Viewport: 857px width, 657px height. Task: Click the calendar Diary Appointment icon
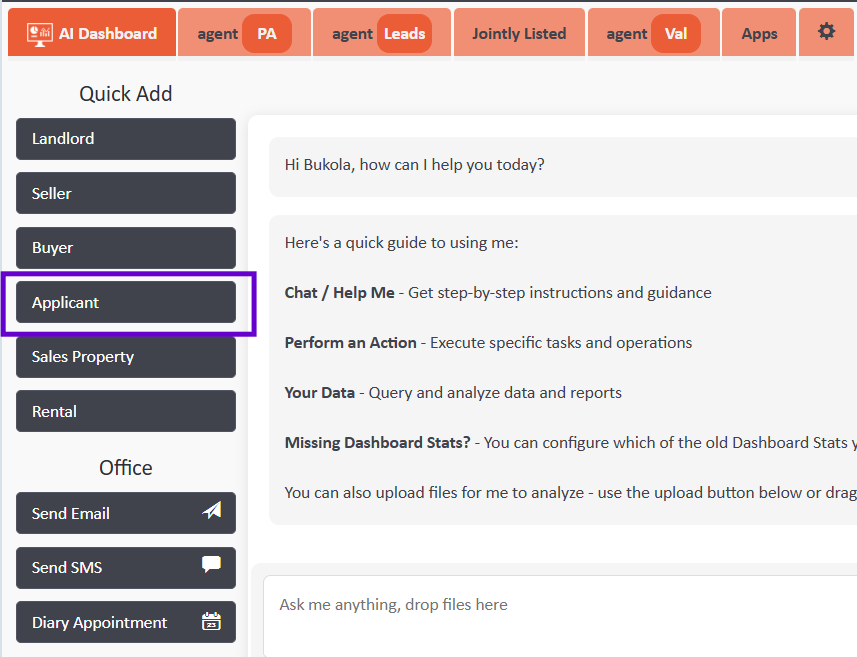[x=212, y=621]
